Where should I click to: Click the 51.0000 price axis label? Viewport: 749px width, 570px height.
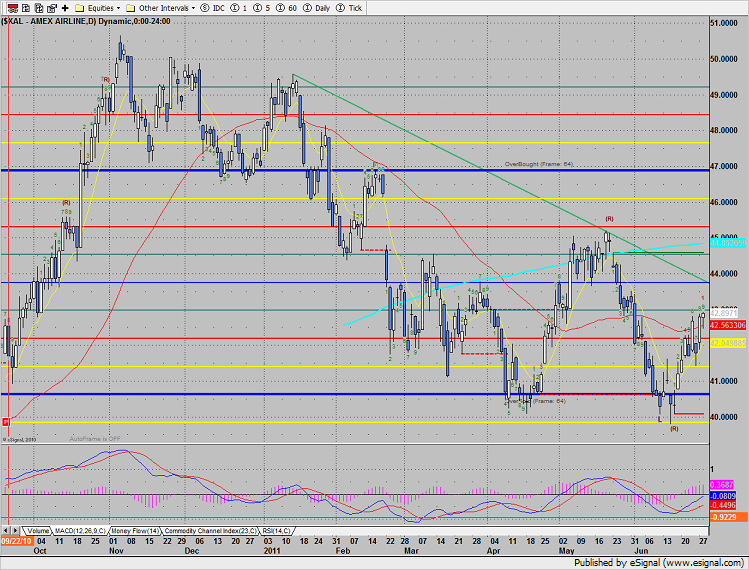coord(724,23)
